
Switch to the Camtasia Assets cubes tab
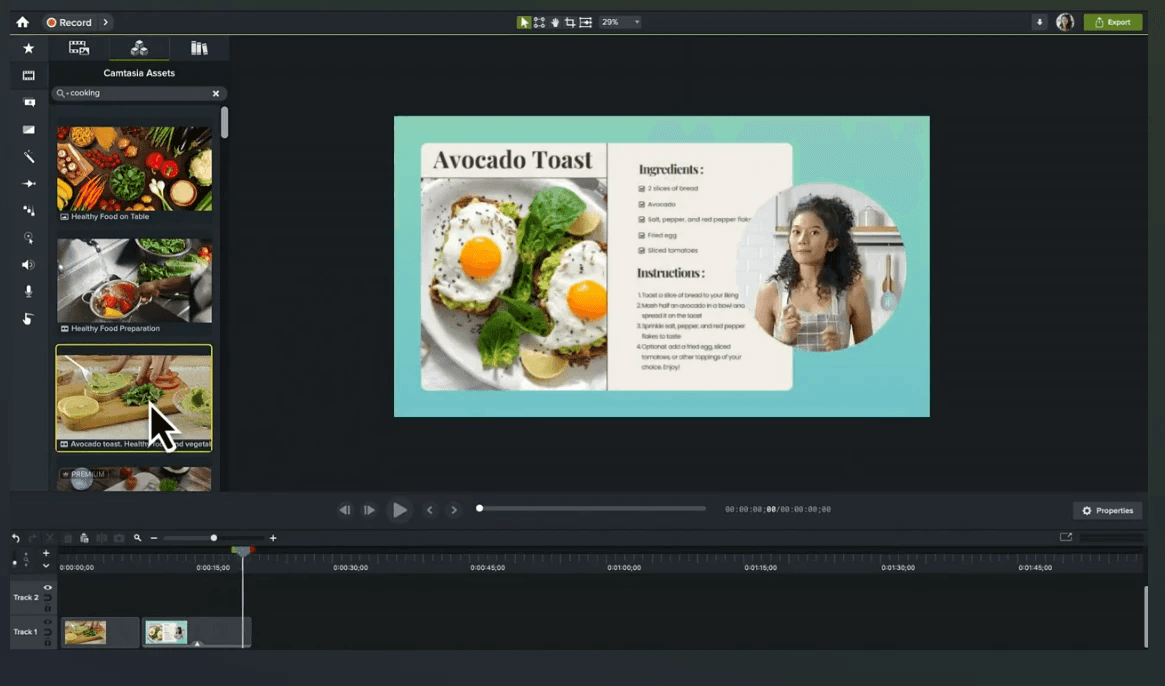[x=139, y=48]
